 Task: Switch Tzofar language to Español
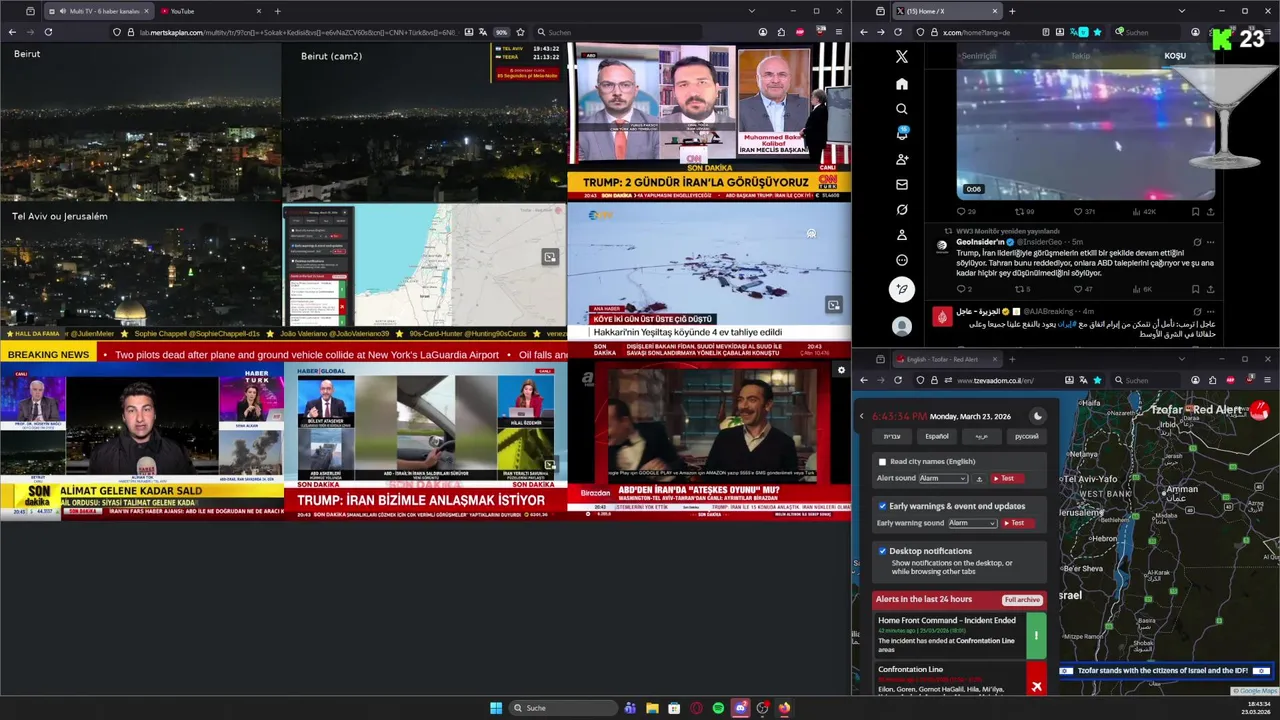point(937,436)
